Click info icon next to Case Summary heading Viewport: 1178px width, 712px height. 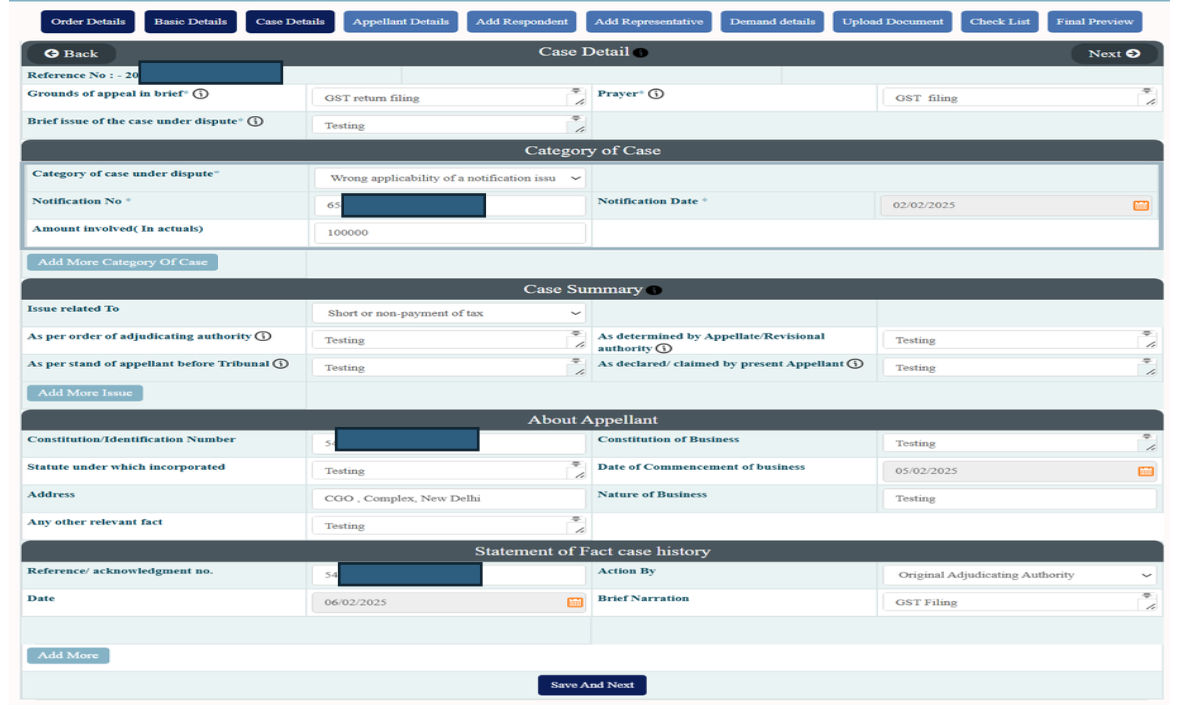(654, 290)
